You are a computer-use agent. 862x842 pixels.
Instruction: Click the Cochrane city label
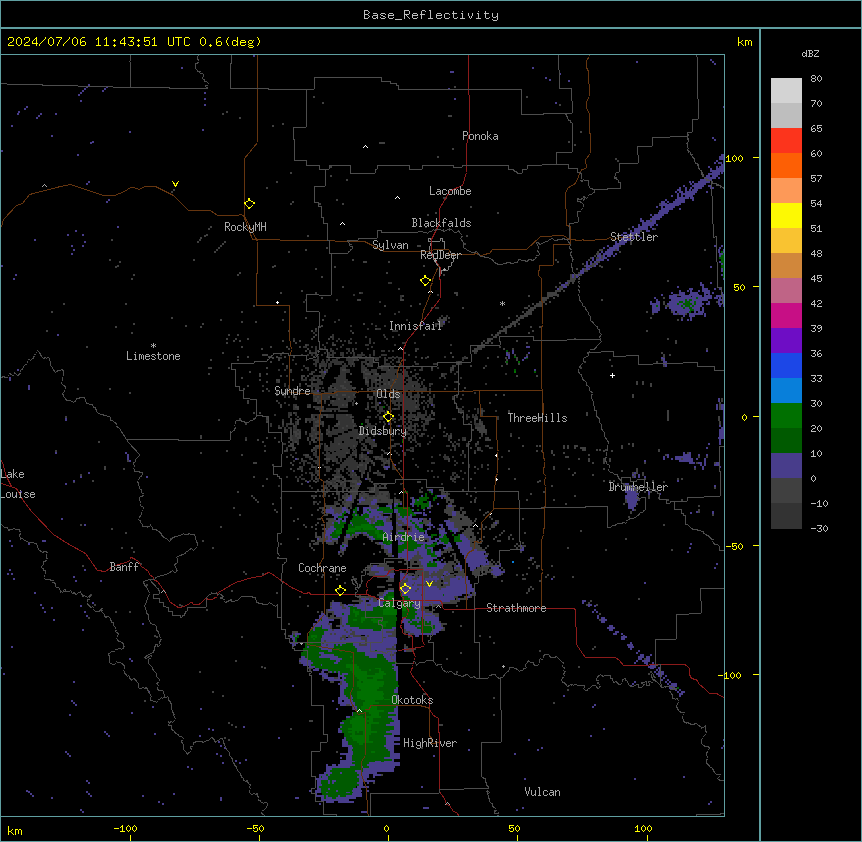[322, 568]
